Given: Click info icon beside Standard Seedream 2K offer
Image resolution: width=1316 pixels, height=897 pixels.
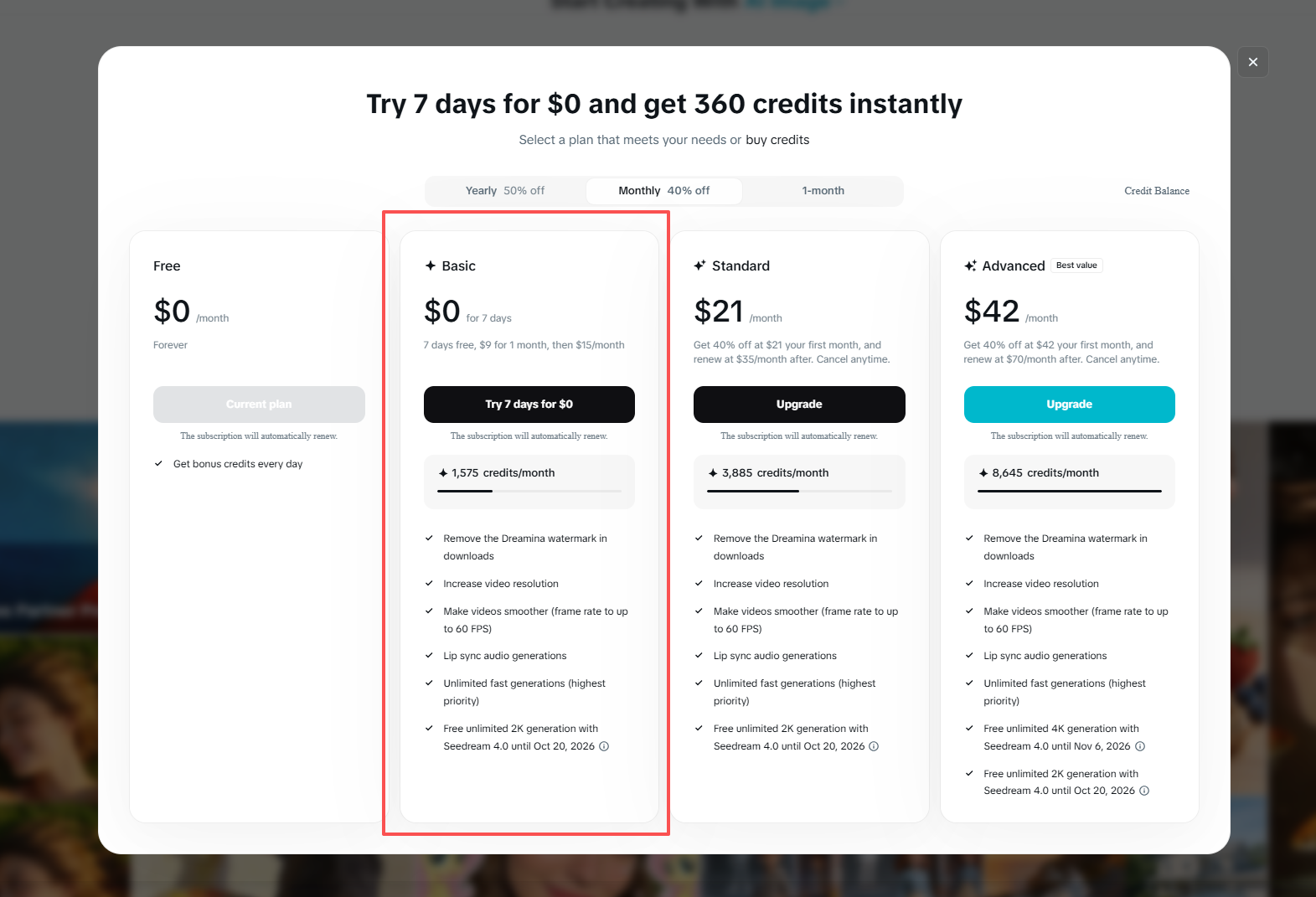Looking at the screenshot, I should tap(874, 746).
